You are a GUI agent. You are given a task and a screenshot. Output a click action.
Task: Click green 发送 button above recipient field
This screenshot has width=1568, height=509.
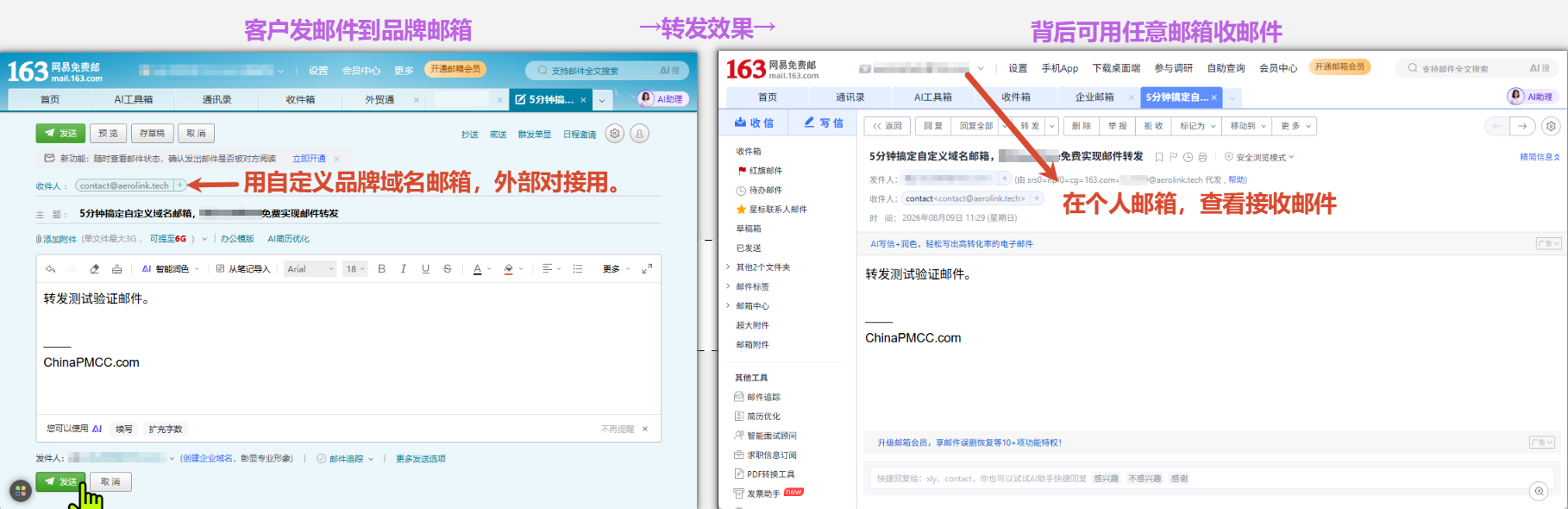tap(60, 134)
